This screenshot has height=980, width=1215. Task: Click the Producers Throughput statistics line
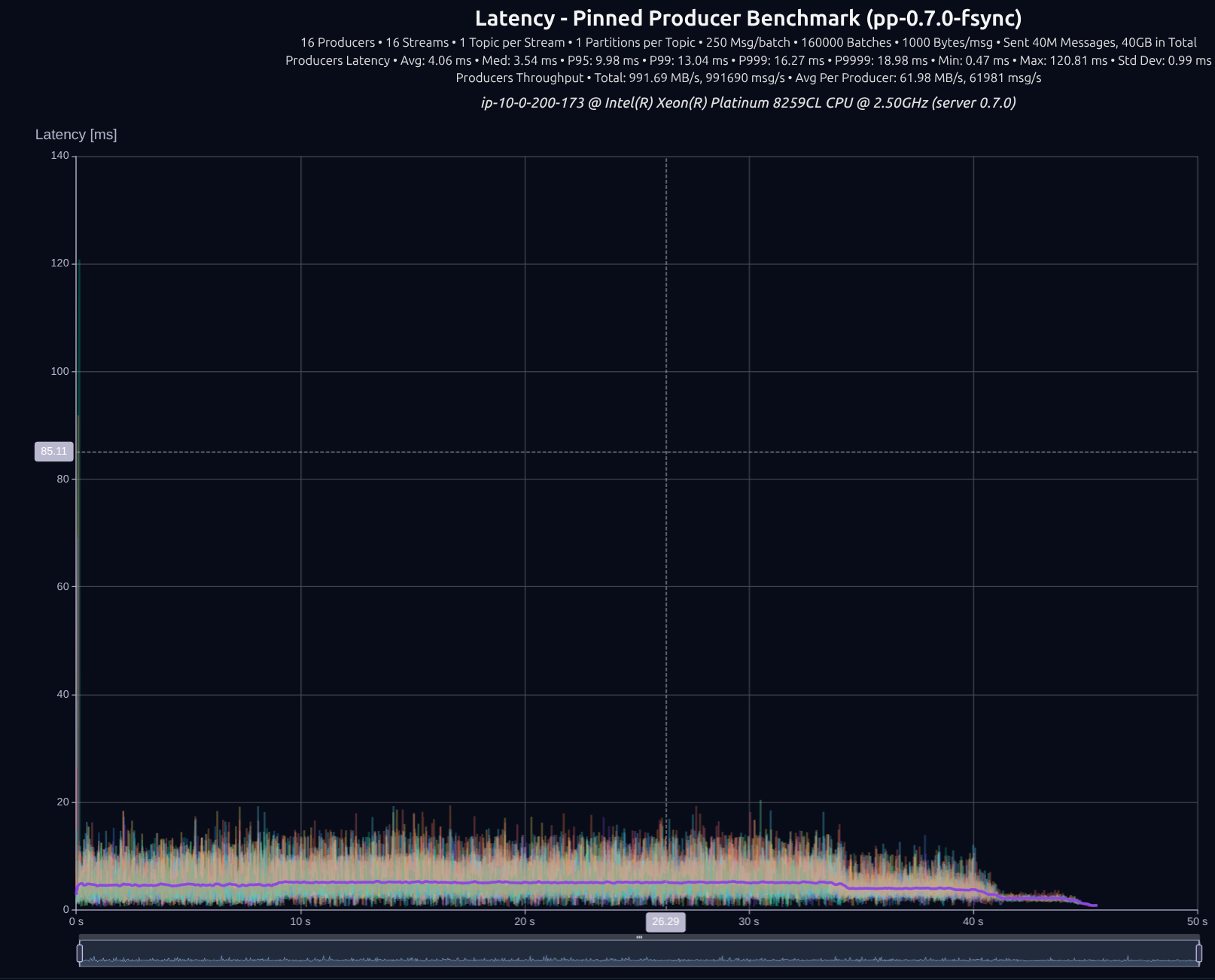tap(748, 78)
